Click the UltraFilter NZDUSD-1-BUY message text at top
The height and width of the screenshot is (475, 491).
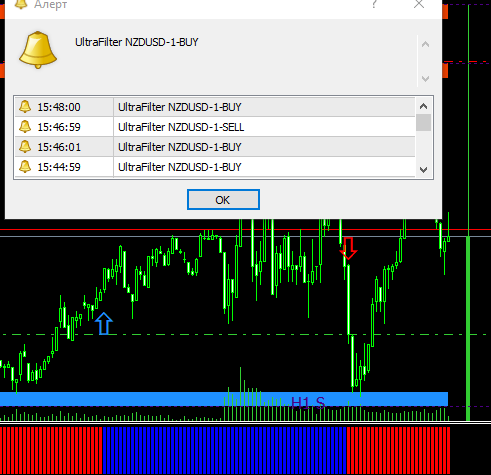(137, 42)
